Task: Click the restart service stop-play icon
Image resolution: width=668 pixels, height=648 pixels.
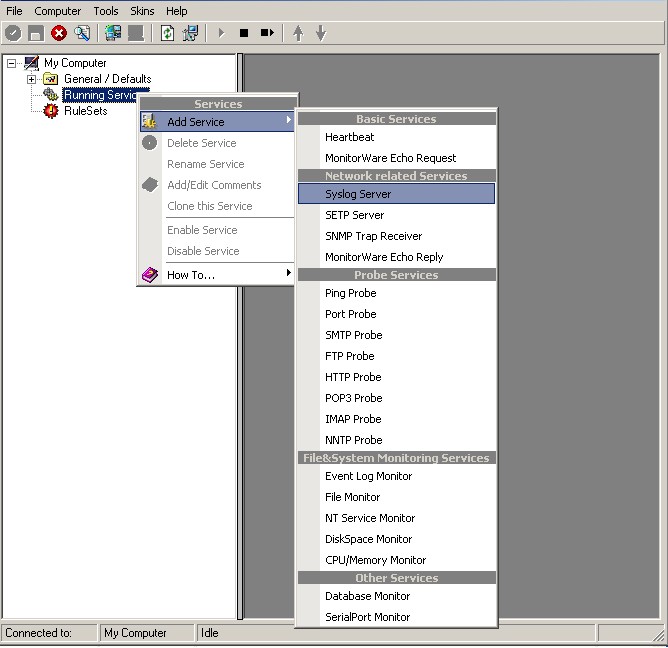Action: pyautogui.click(x=267, y=33)
